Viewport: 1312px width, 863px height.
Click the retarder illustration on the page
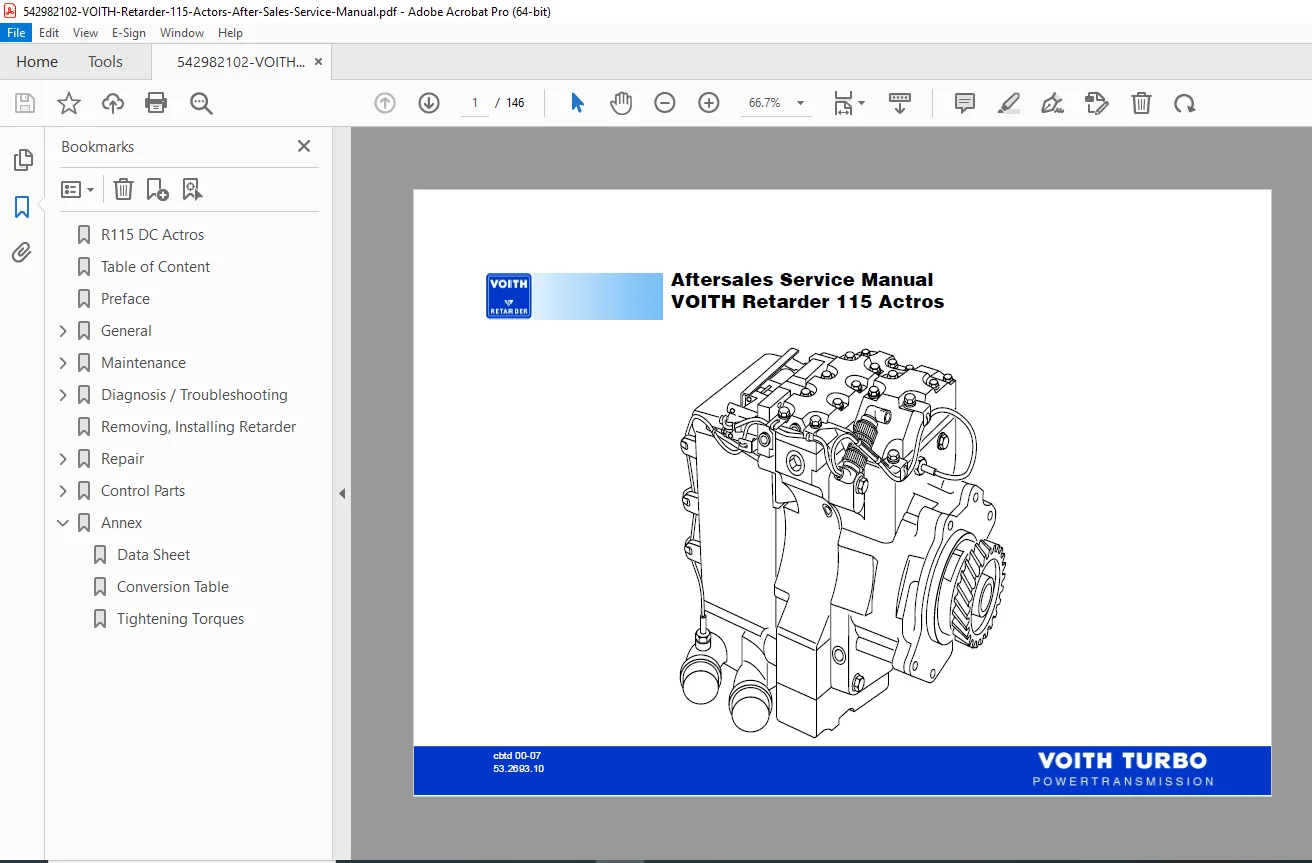click(842, 541)
